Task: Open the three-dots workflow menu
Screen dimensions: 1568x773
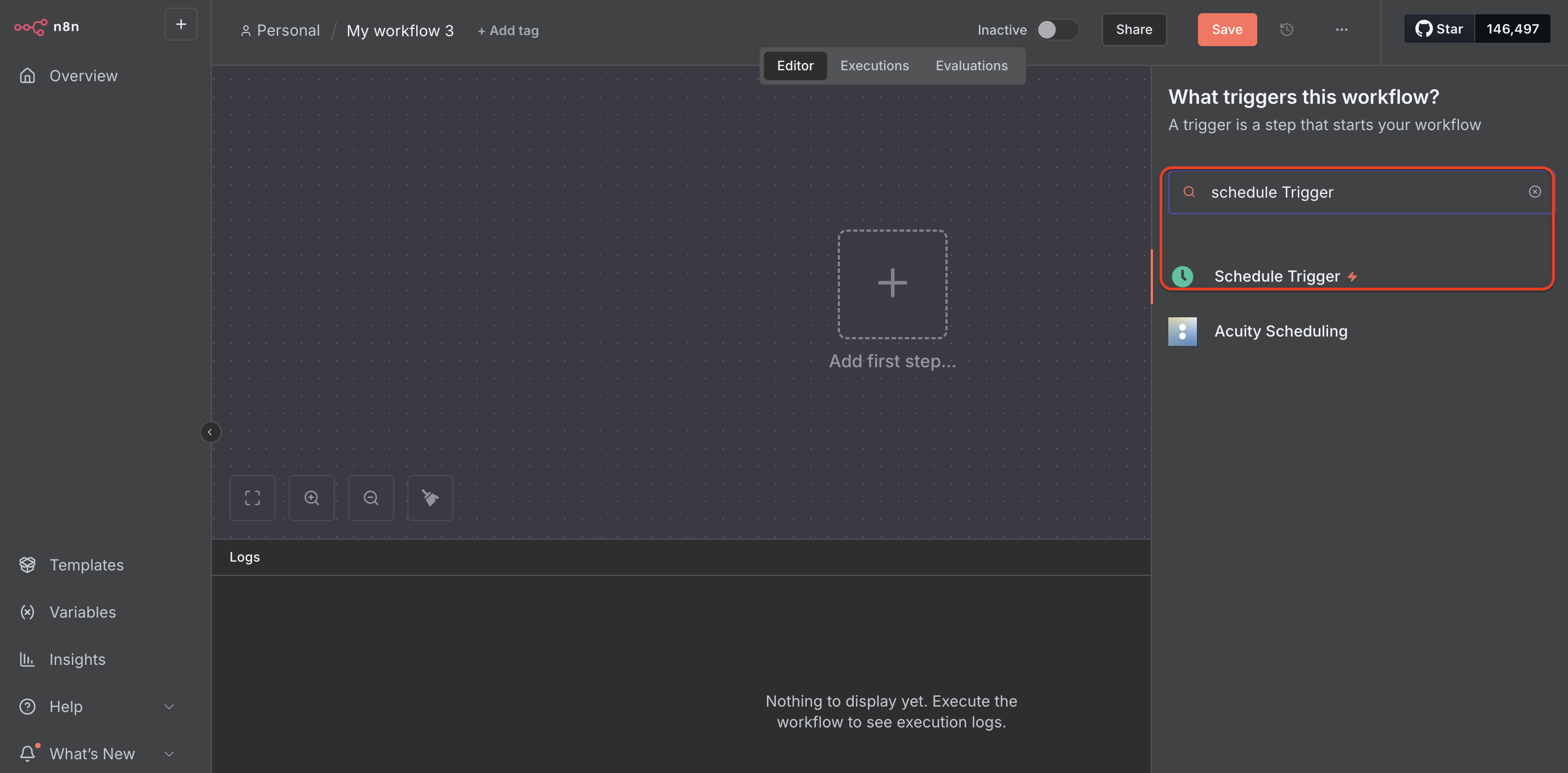Action: point(1342,29)
